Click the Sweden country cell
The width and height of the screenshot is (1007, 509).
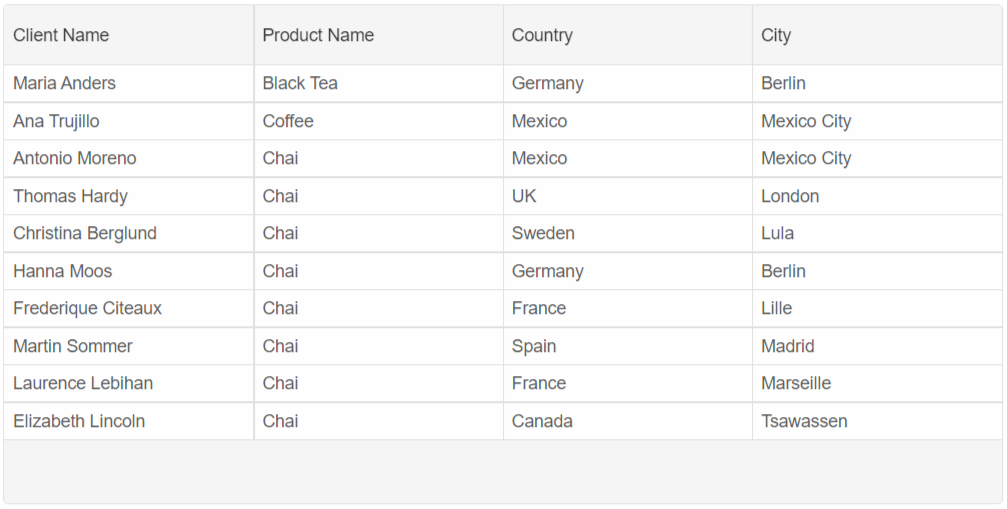coord(543,233)
